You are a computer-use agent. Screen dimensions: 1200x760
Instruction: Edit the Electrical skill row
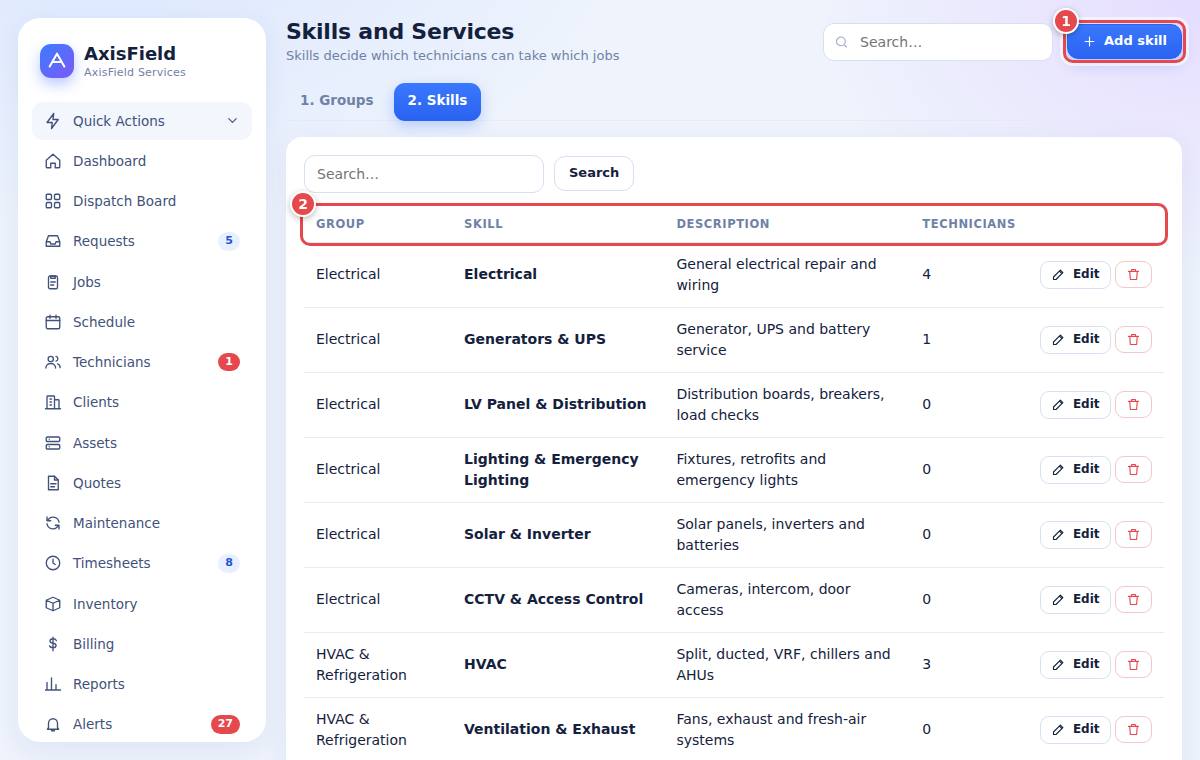[1075, 275]
